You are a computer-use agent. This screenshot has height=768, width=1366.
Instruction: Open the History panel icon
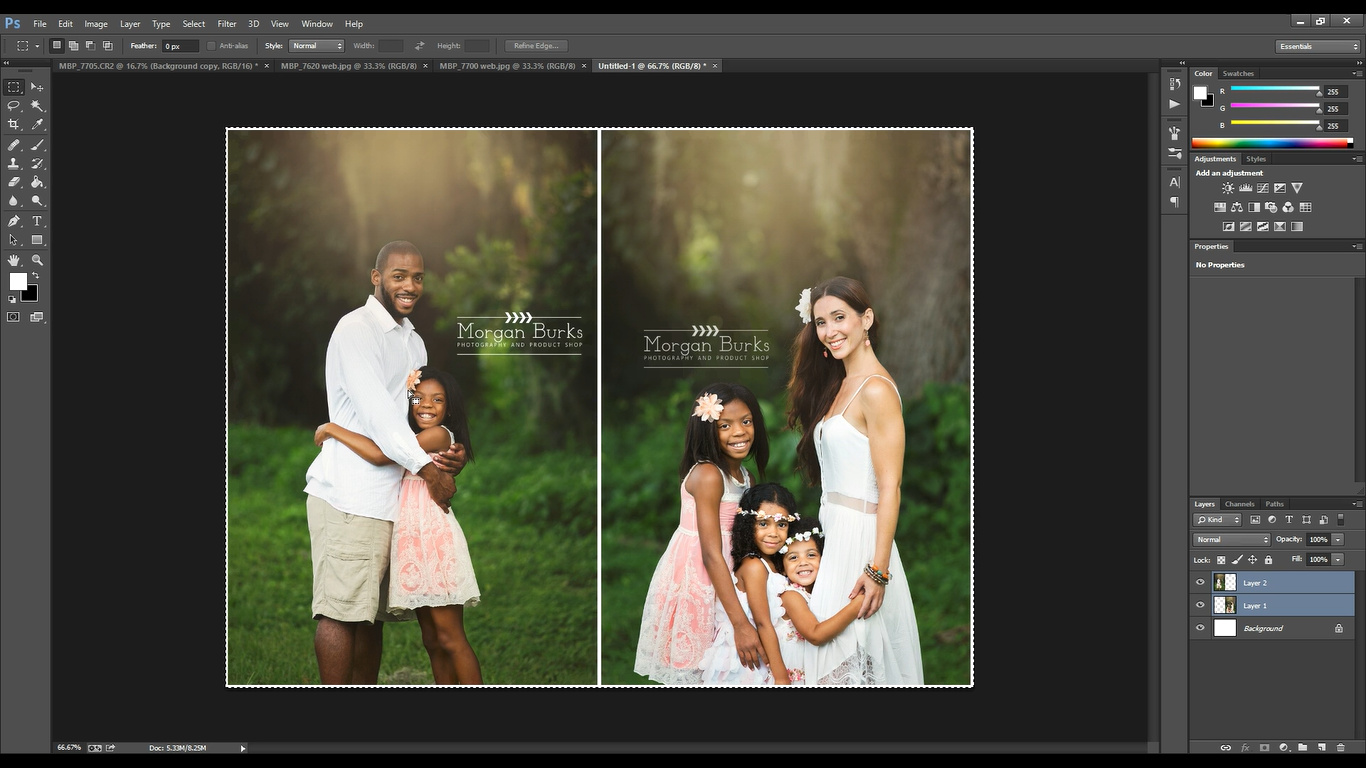tap(1174, 84)
